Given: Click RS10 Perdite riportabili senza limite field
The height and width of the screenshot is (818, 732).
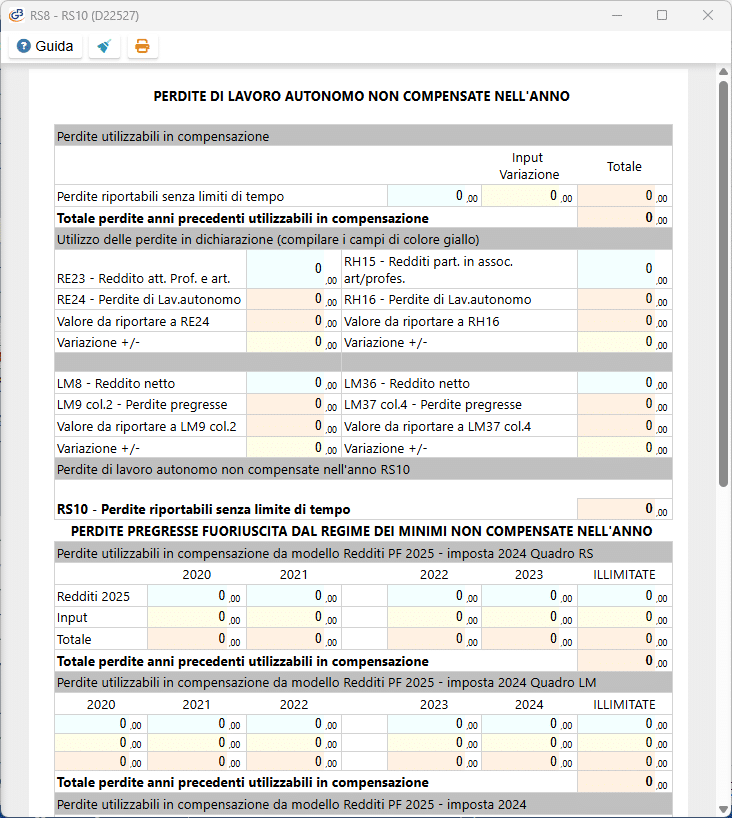Looking at the screenshot, I should 625,509.
